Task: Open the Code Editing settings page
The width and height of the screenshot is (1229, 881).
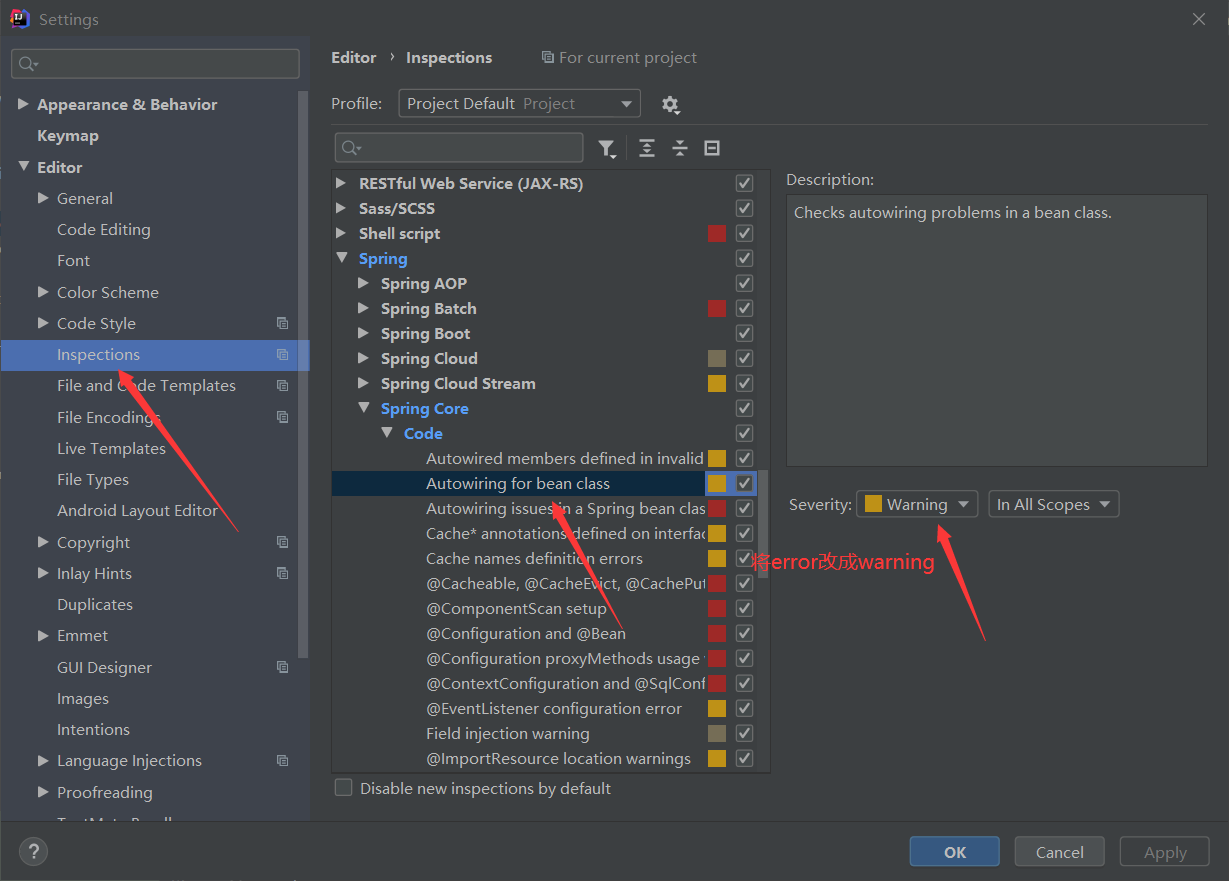Action: coord(104,229)
